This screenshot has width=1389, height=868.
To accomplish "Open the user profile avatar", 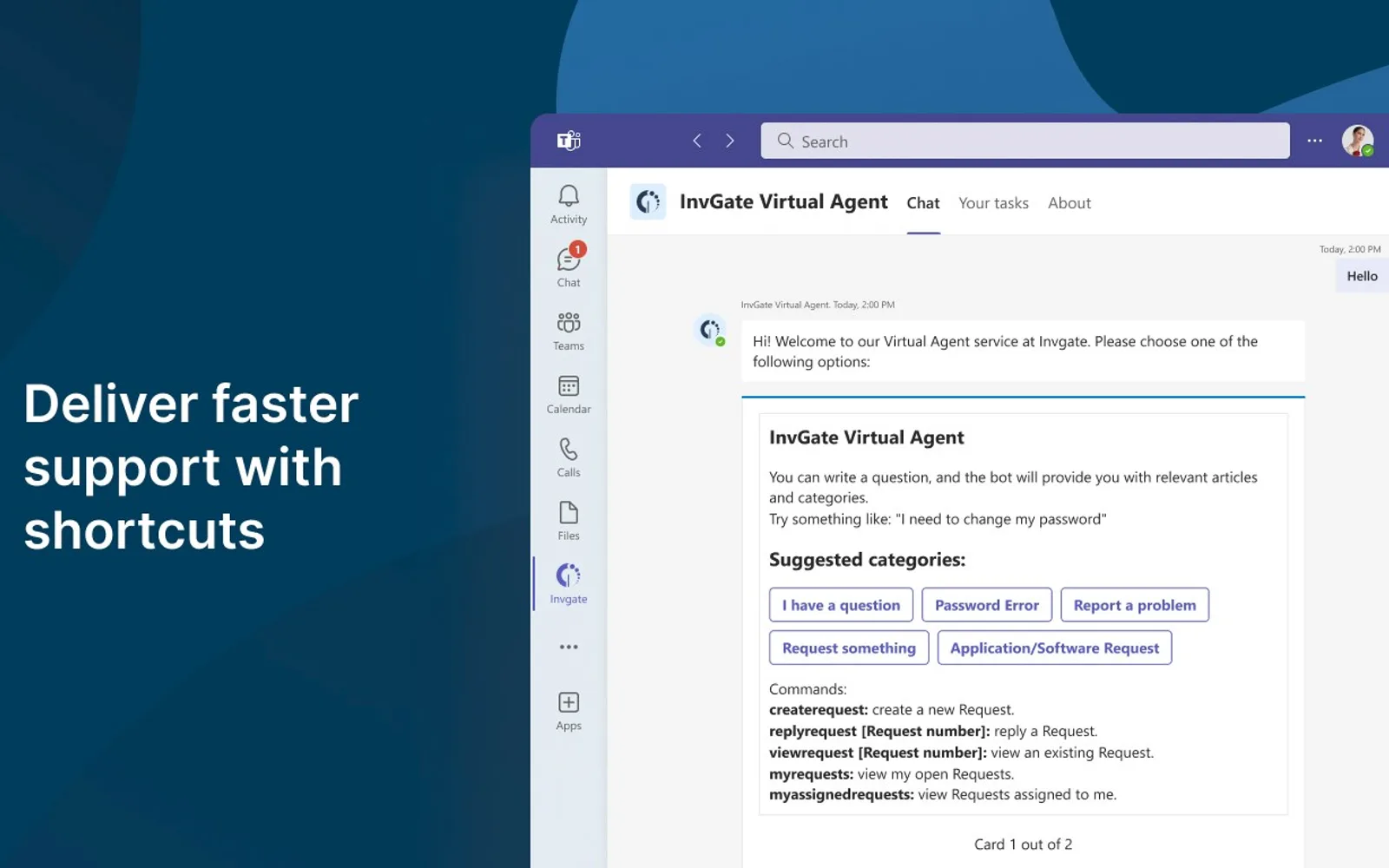I will point(1358,141).
